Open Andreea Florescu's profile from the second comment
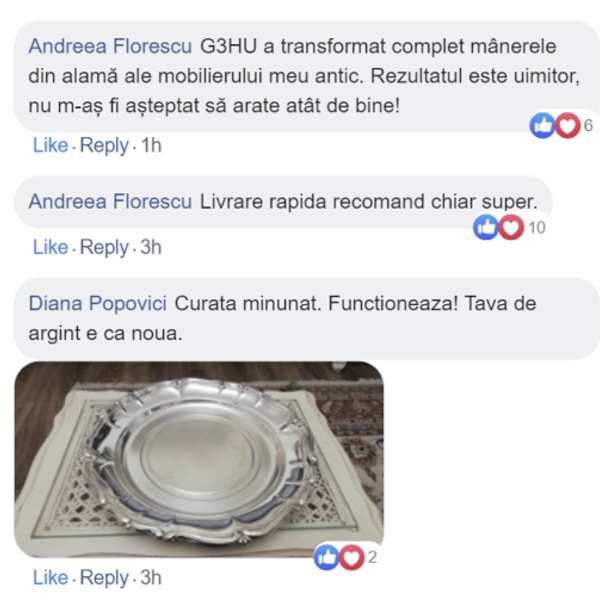The height and width of the screenshot is (600, 600). pos(110,202)
